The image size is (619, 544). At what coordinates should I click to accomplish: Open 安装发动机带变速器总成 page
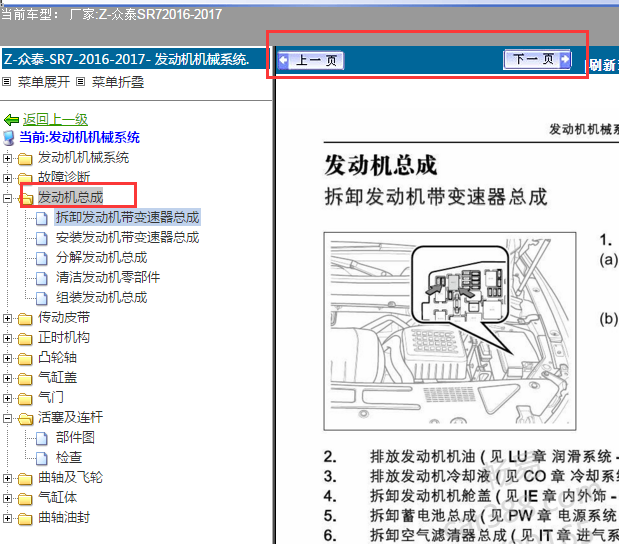point(128,237)
